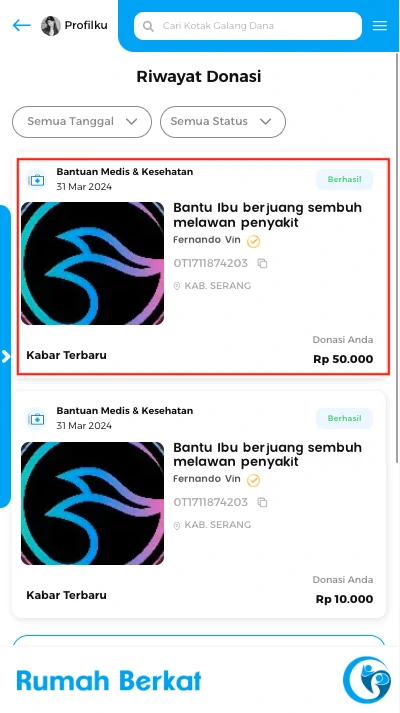This screenshot has height=713, width=400.
Task: Expand the blue side panel arrow
Action: click(x=5, y=356)
